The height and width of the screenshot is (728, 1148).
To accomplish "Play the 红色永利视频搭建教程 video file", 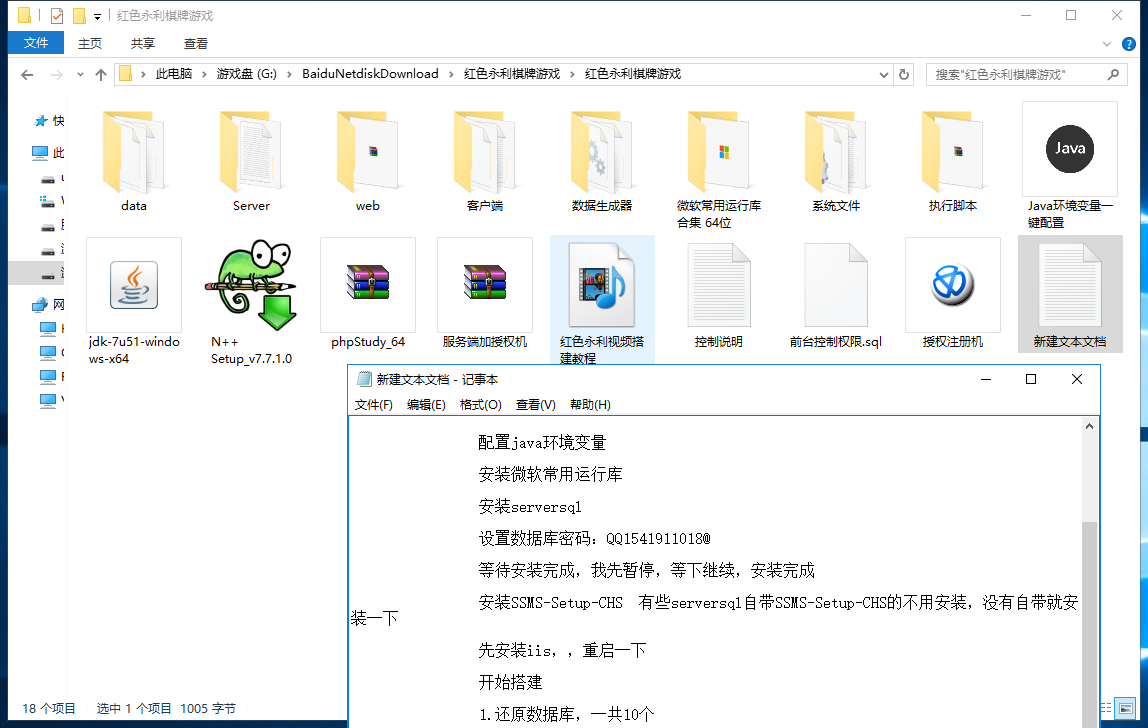I will click(601, 285).
